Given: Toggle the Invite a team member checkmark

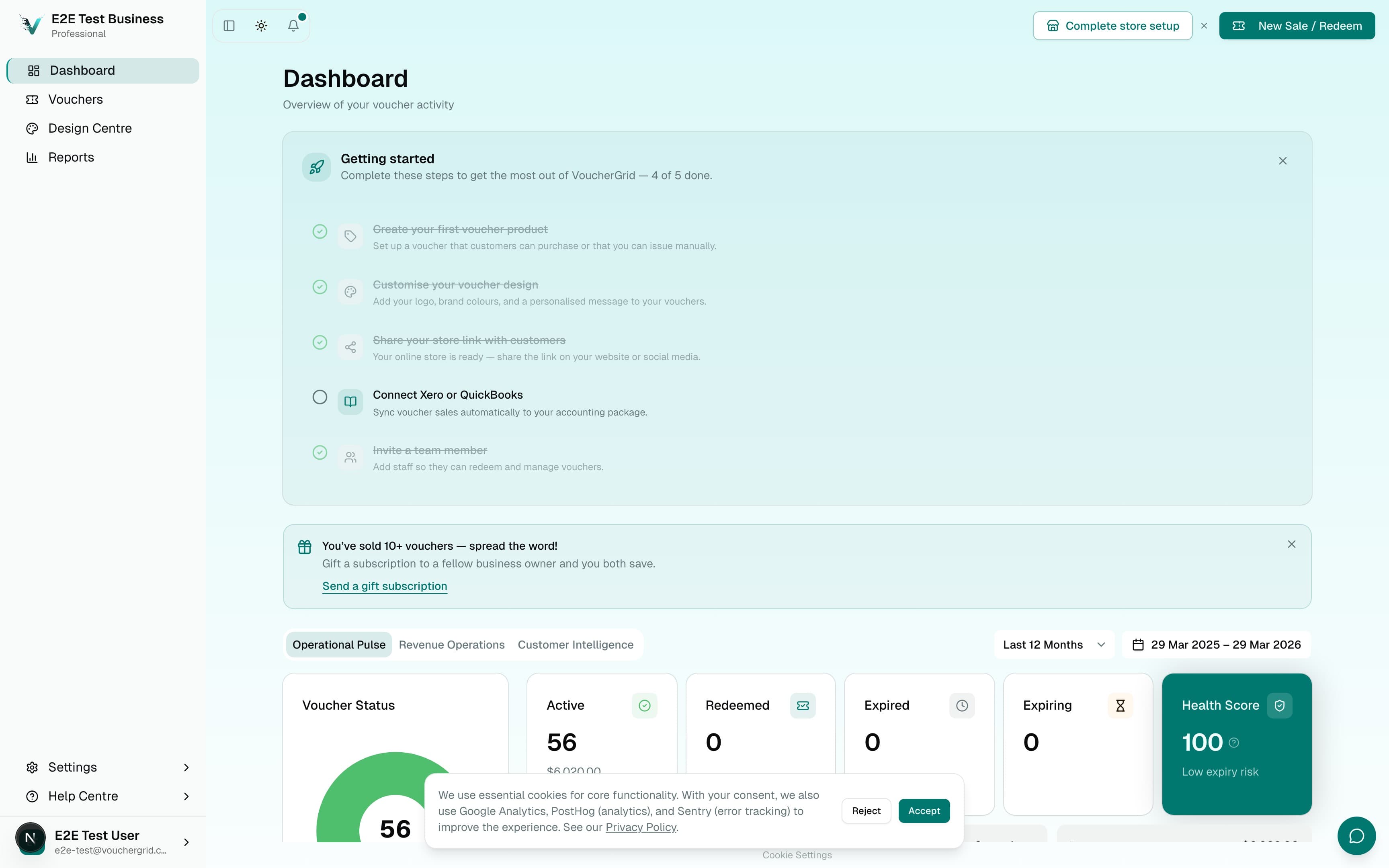Looking at the screenshot, I should [x=320, y=453].
